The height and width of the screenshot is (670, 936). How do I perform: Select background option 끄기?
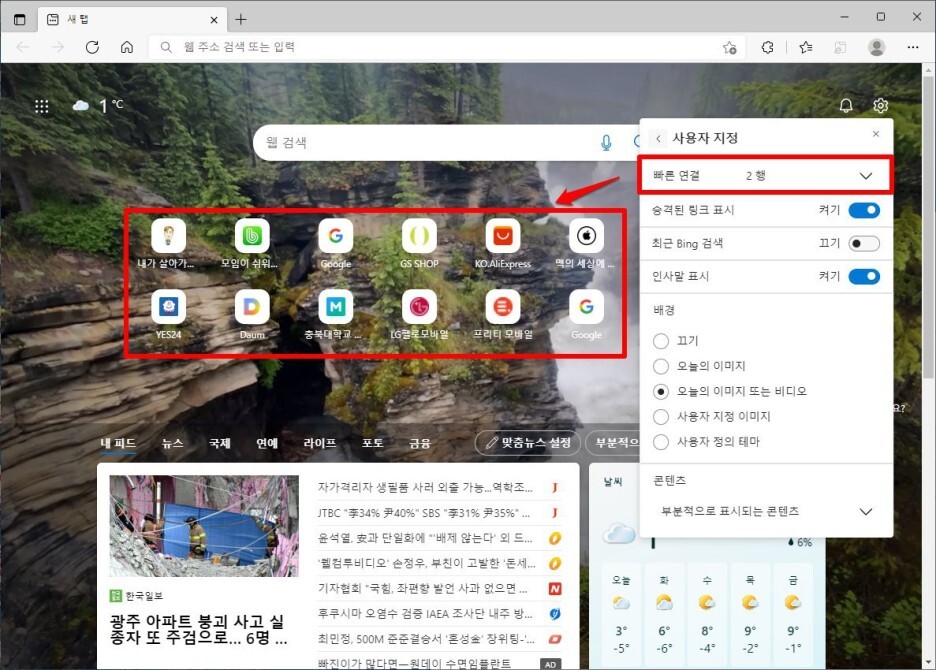pos(661,341)
